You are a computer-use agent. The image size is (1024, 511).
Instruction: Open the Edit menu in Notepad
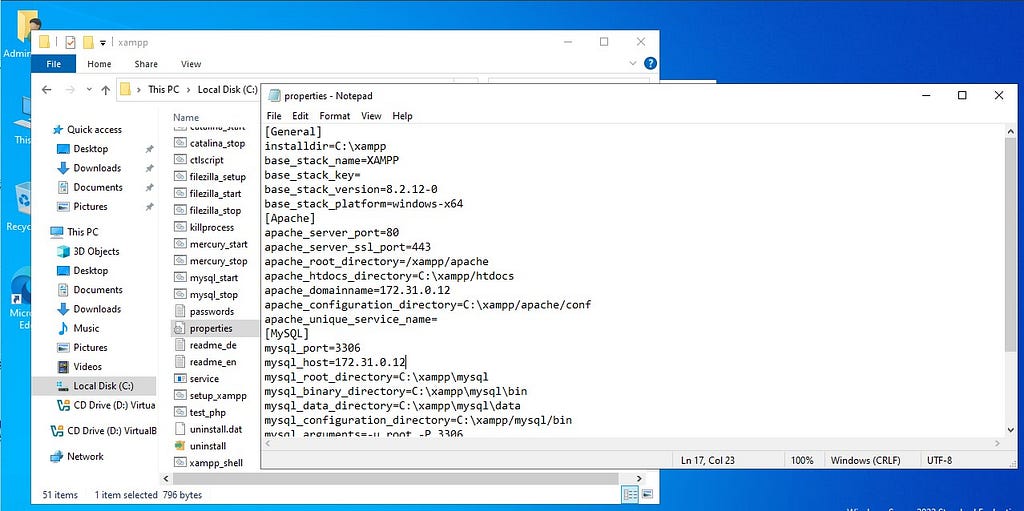pyautogui.click(x=300, y=116)
